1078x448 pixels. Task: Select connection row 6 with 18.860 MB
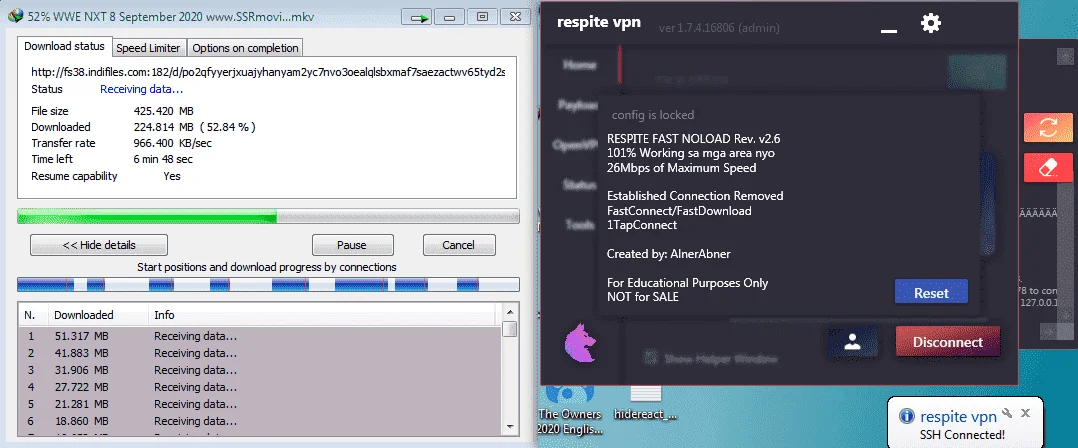tap(261, 421)
